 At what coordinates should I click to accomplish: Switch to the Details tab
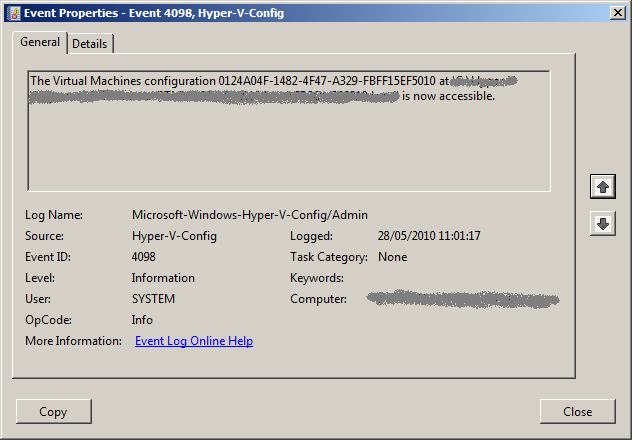[x=90, y=43]
